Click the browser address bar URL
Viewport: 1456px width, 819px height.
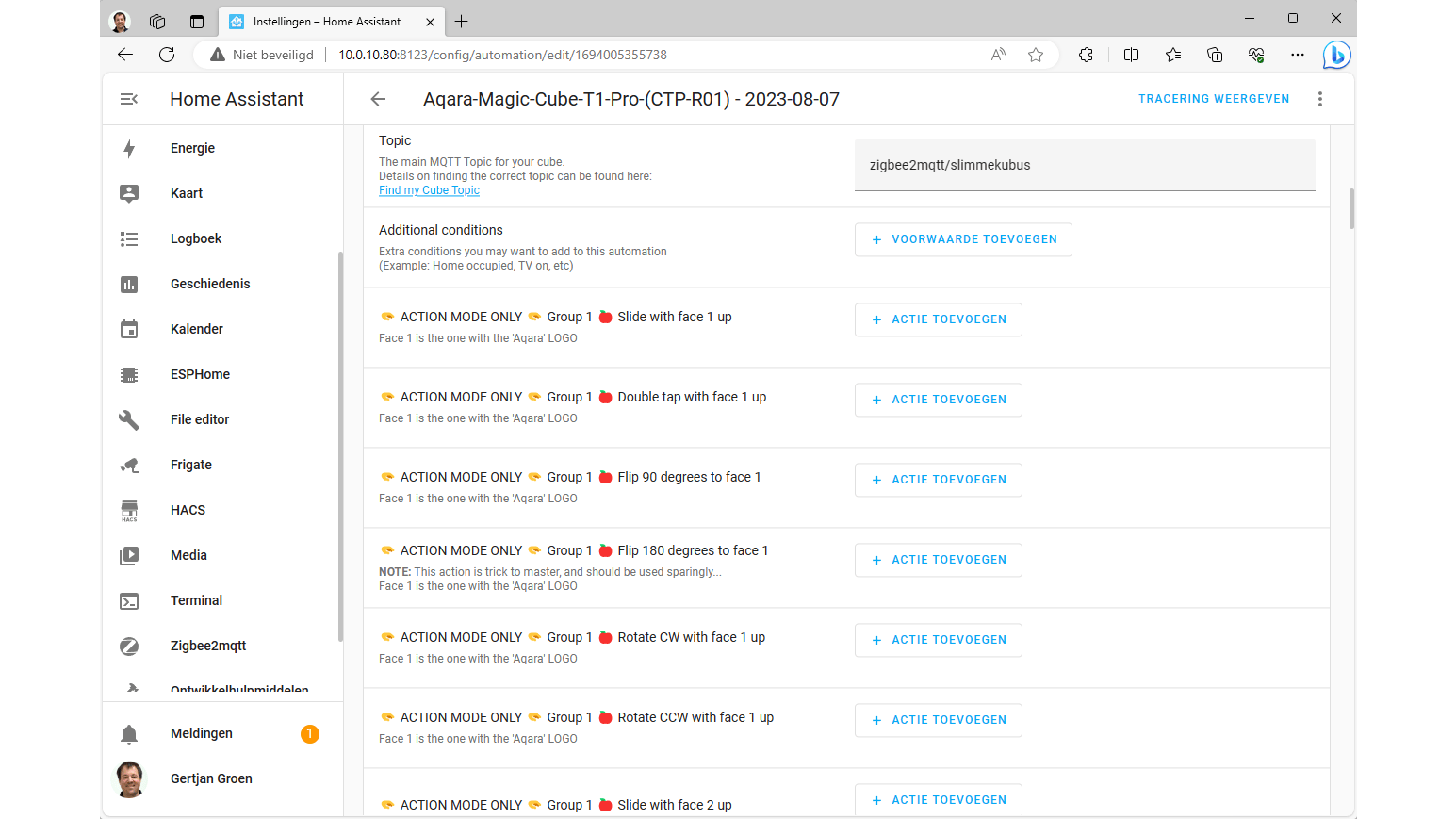[x=502, y=55]
